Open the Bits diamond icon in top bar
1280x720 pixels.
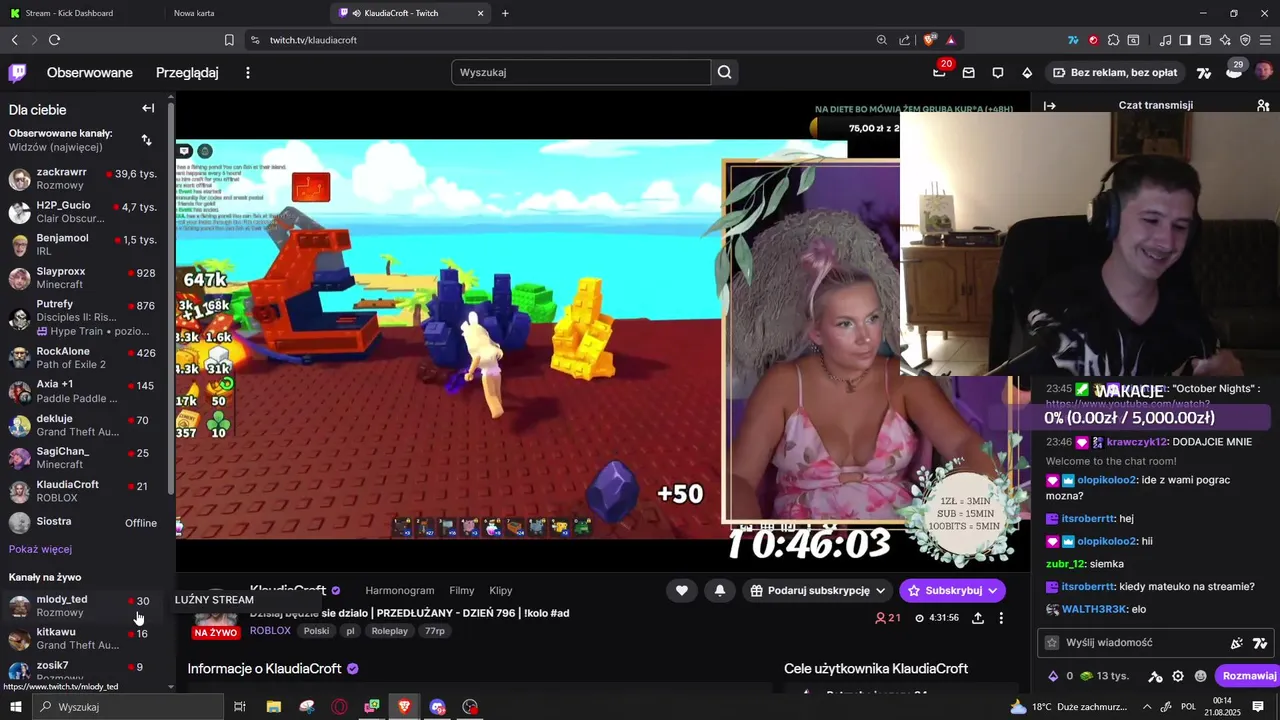pos(1027,72)
